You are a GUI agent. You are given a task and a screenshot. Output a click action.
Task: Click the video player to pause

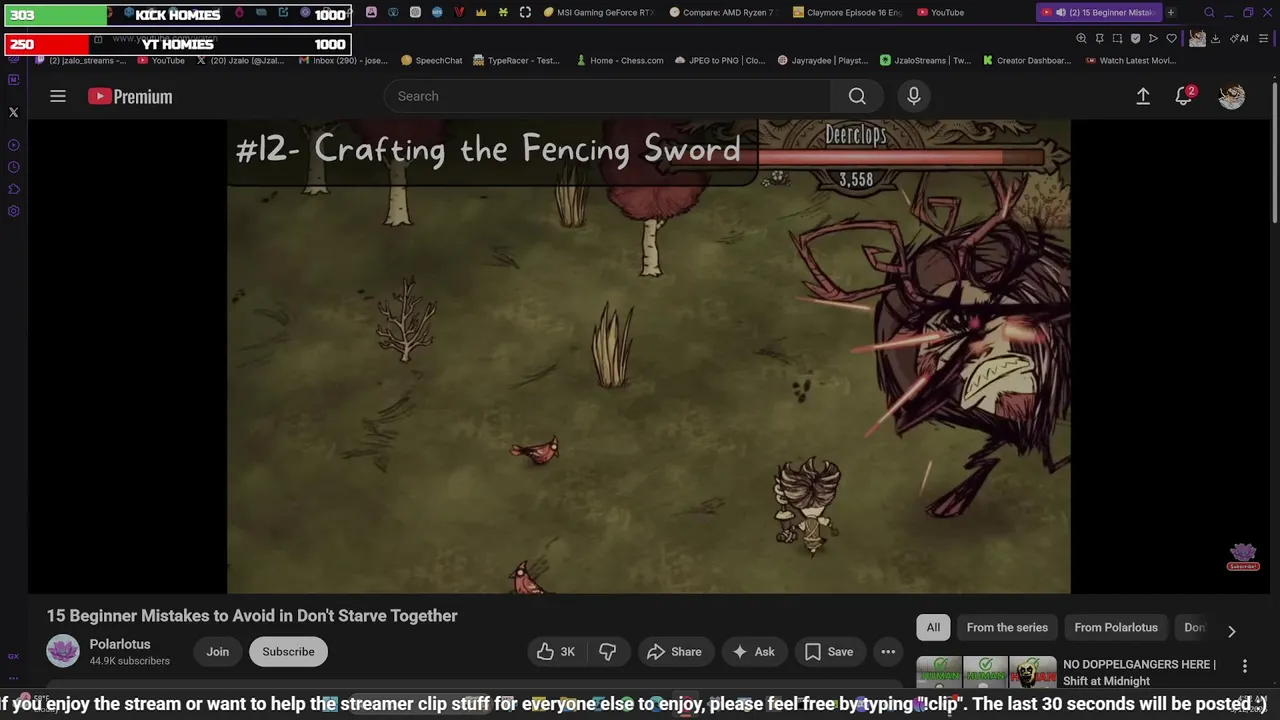click(x=649, y=356)
